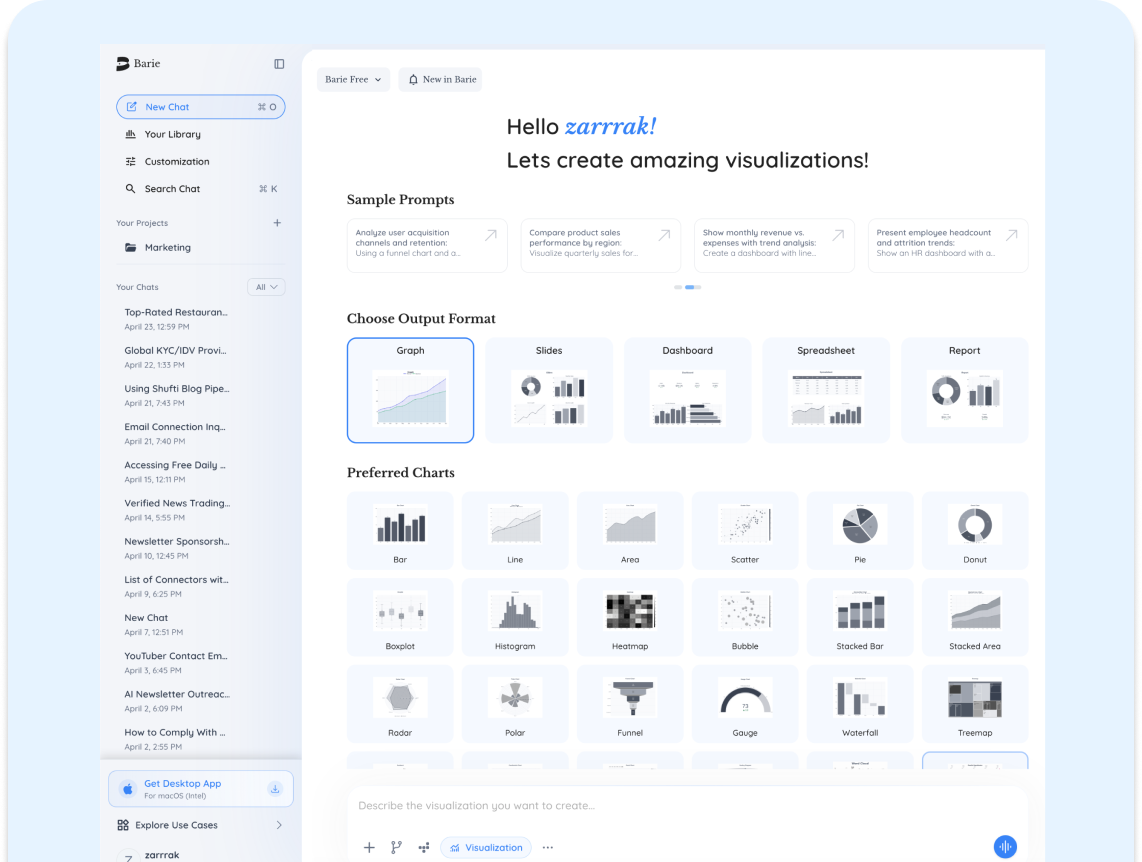Open the arrow on the employee headcount prompt
This screenshot has width=1142, height=862.
click(1012, 235)
